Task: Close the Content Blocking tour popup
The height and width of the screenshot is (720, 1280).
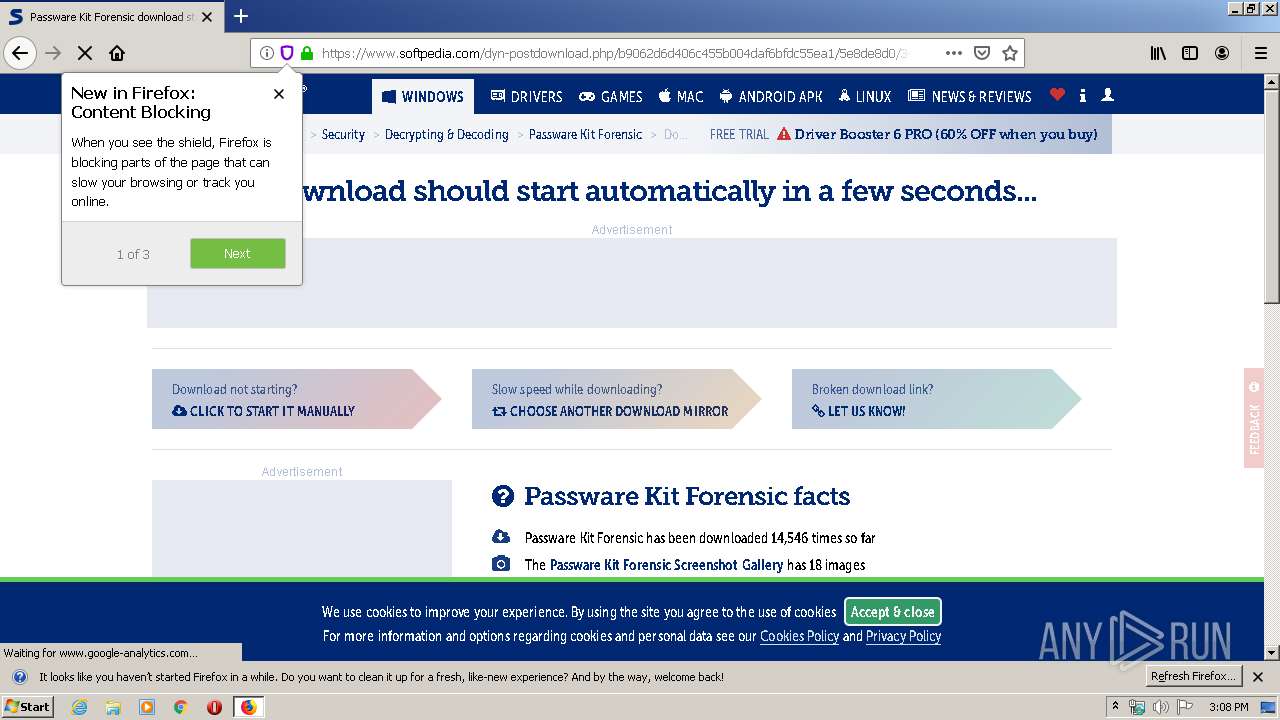Action: tap(279, 93)
